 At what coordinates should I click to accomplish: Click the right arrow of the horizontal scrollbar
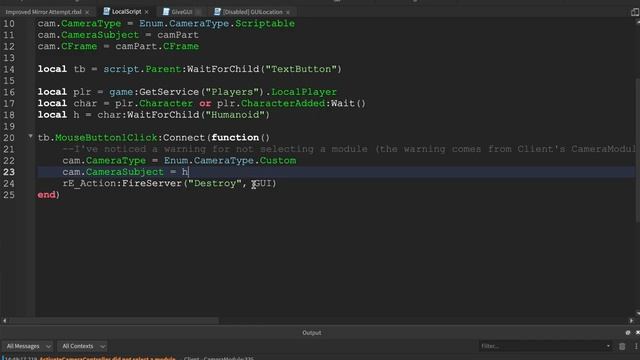point(631,321)
